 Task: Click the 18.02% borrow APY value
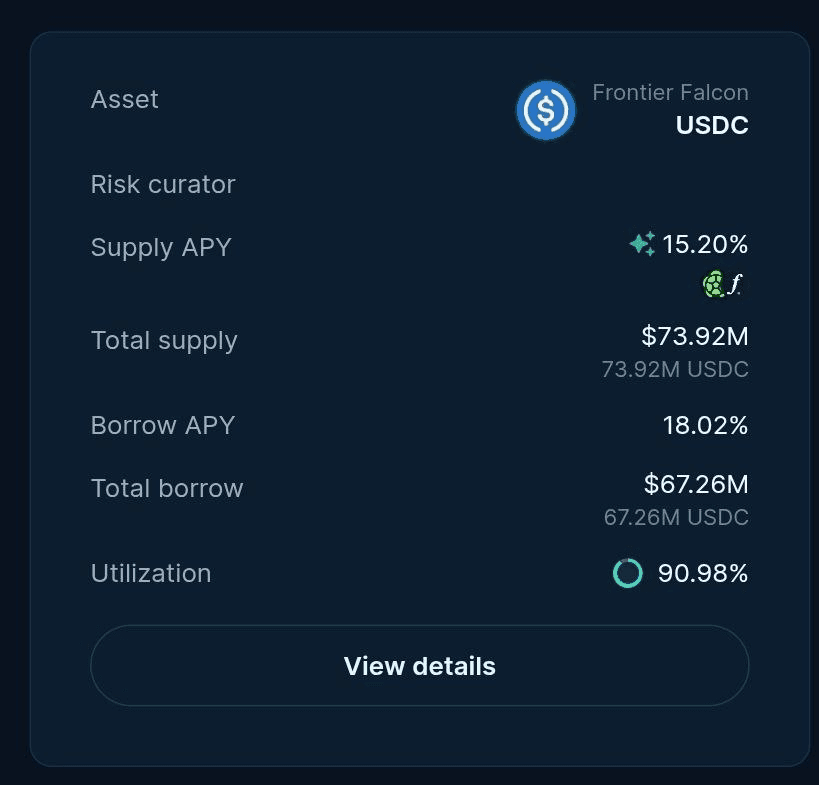705,425
